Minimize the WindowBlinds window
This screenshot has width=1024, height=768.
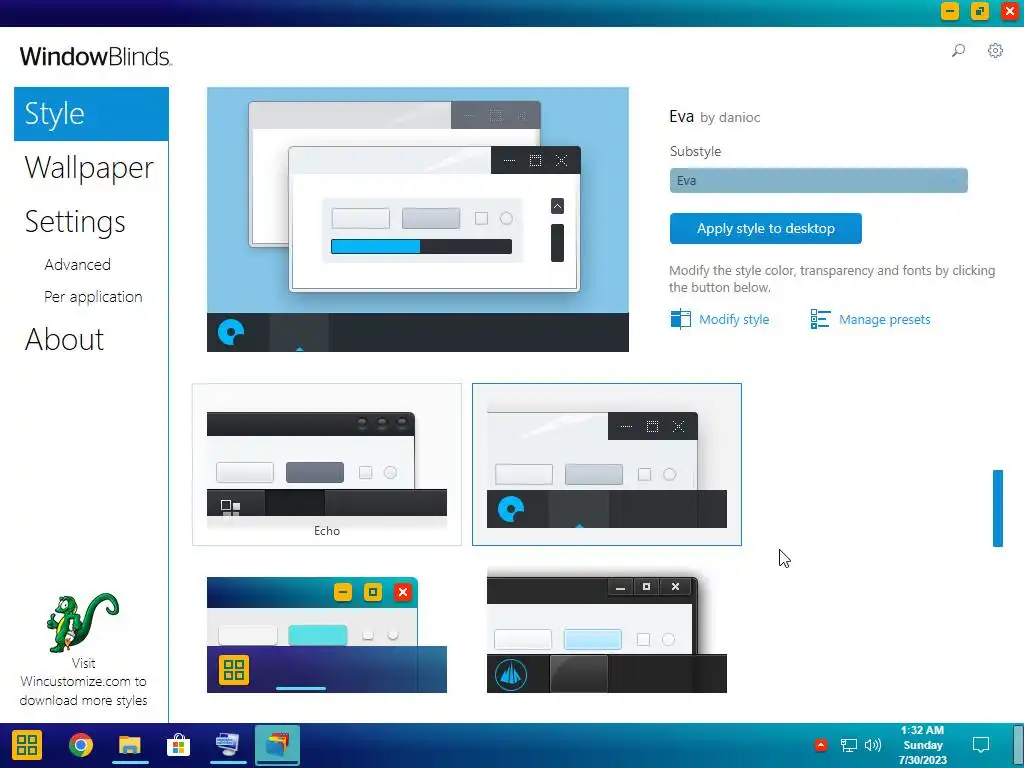950,11
